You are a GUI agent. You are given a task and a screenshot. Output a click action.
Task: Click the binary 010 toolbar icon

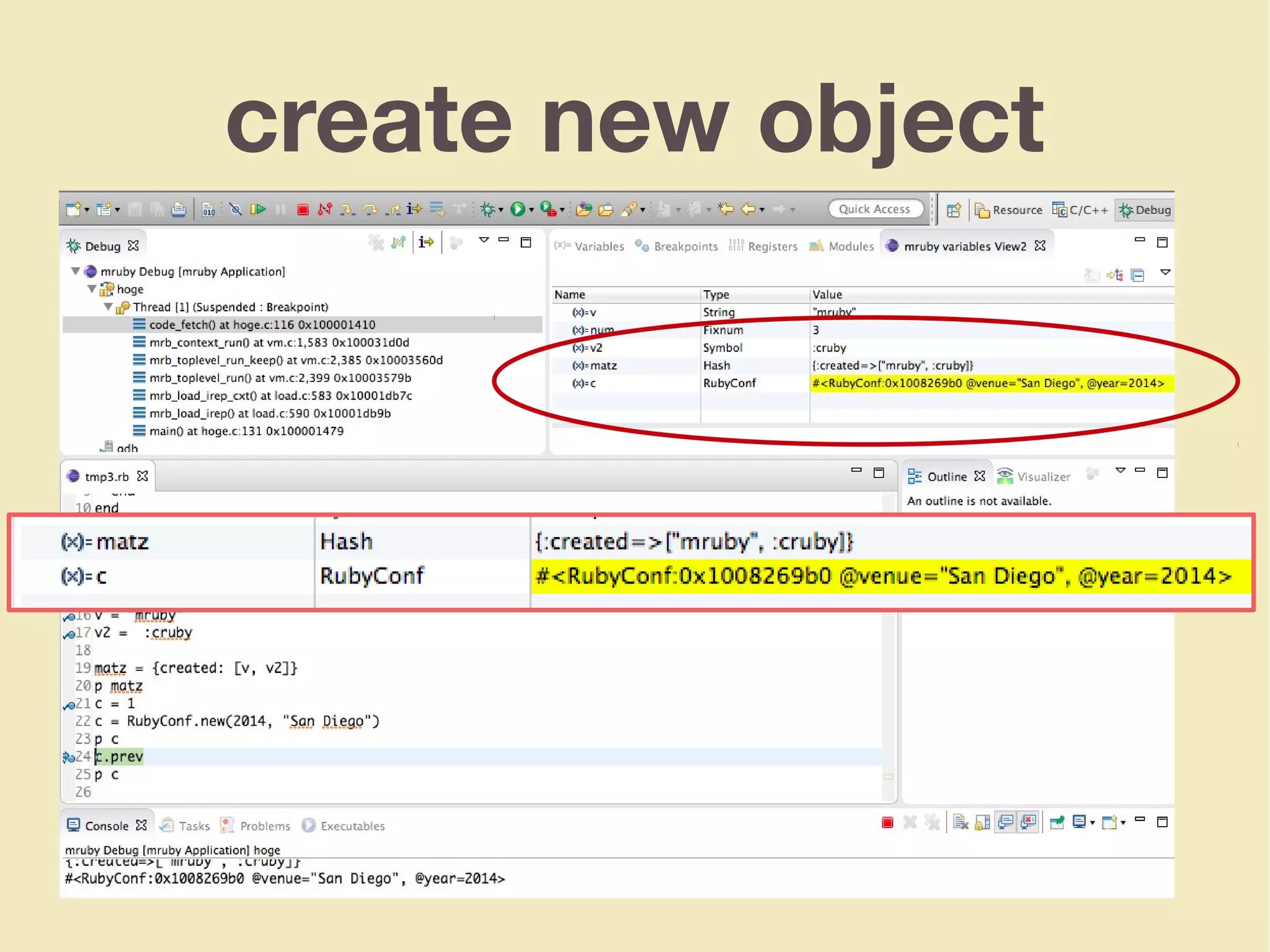[209, 210]
